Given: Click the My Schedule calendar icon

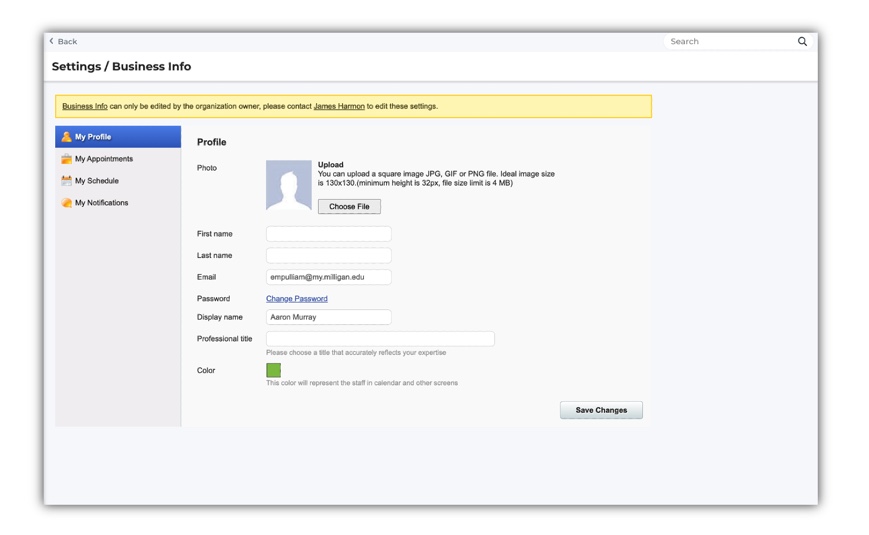Looking at the screenshot, I should pos(66,181).
